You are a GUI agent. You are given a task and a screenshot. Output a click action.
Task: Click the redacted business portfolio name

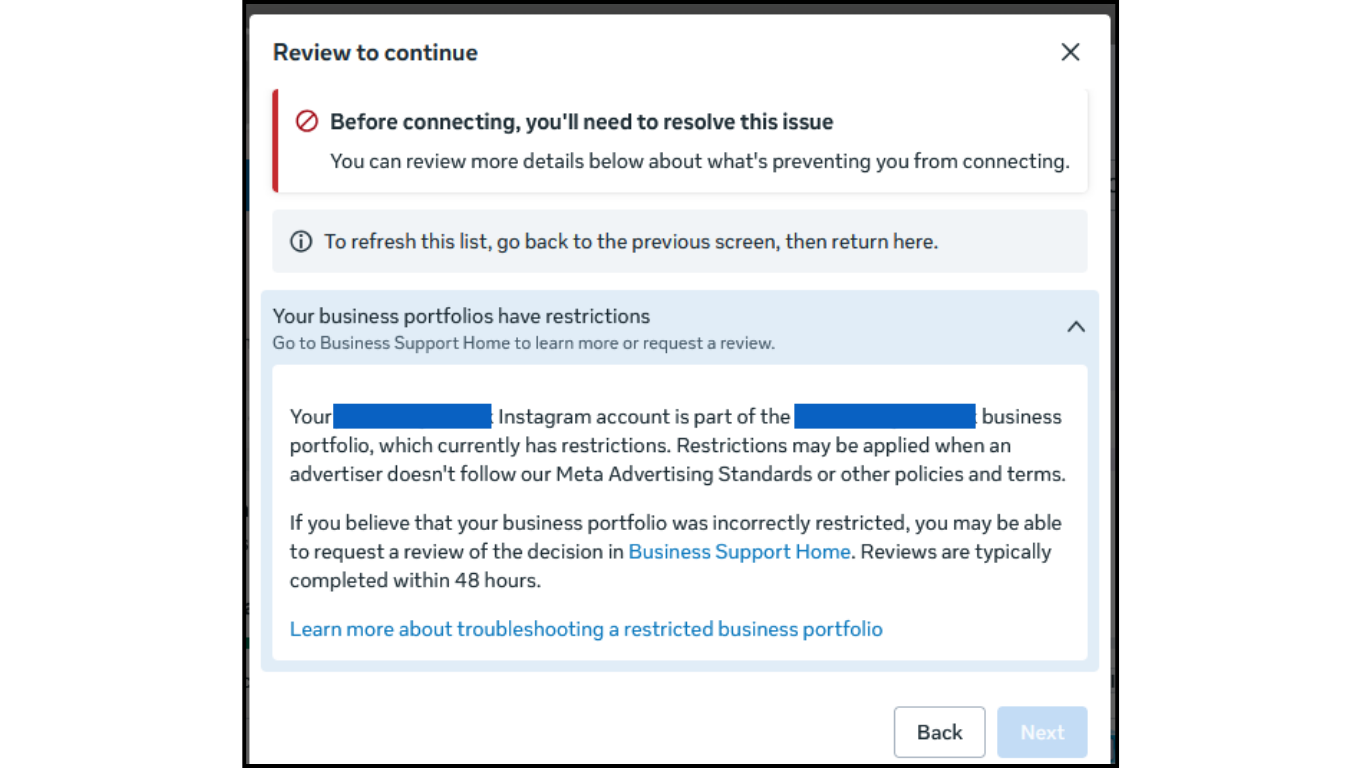coord(884,417)
